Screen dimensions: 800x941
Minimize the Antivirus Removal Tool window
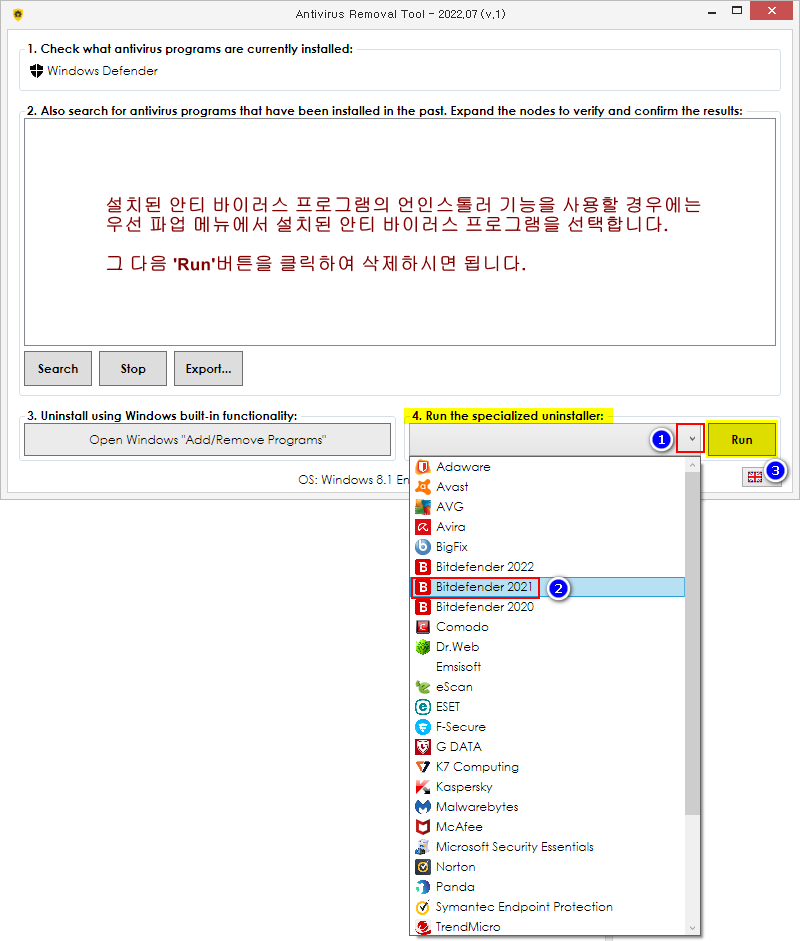pyautogui.click(x=712, y=11)
